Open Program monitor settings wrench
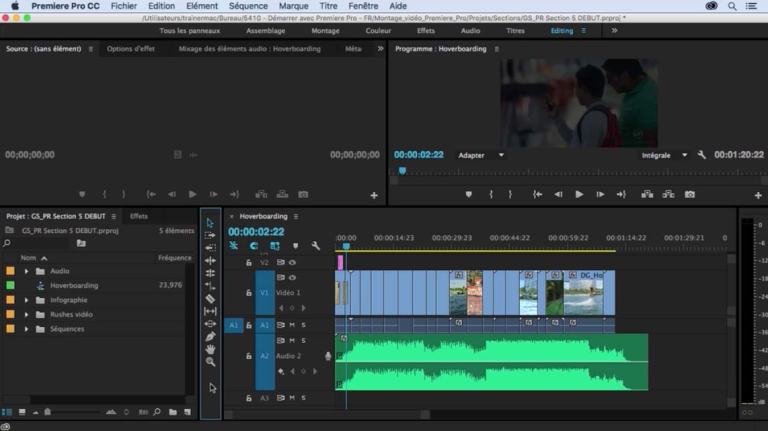The image size is (768, 431). (701, 155)
